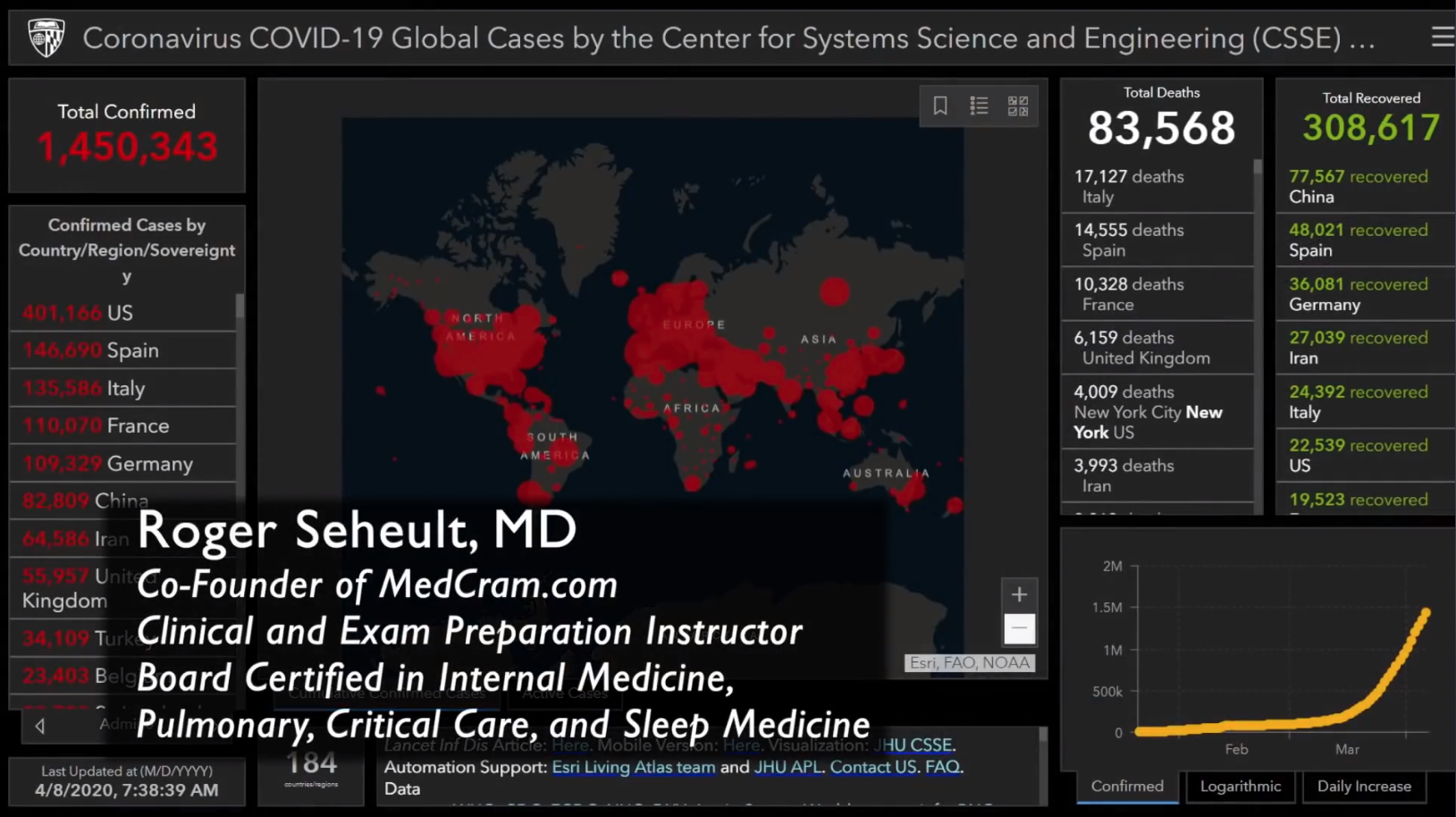Click 77,567 recovered China entry
1456x817 pixels.
pos(1366,187)
